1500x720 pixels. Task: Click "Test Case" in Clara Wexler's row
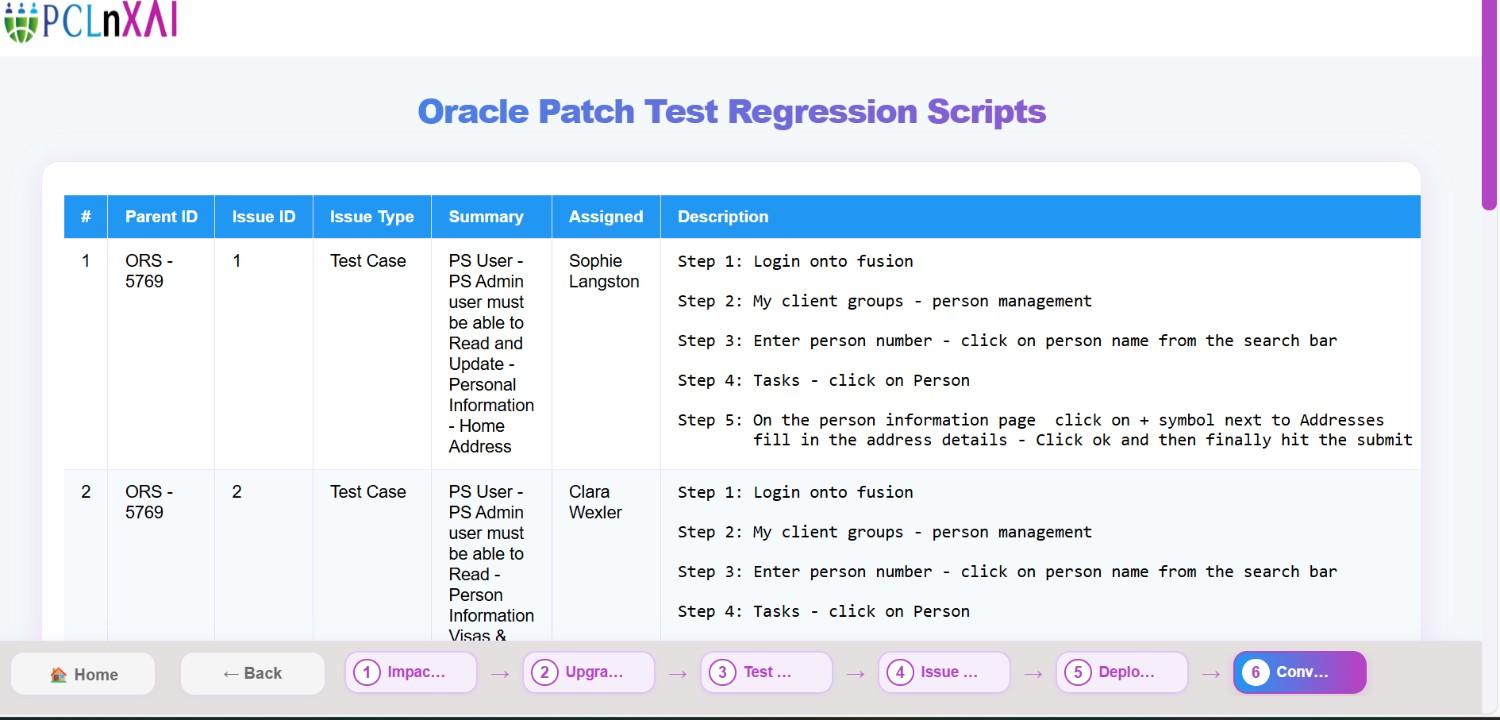click(x=368, y=492)
